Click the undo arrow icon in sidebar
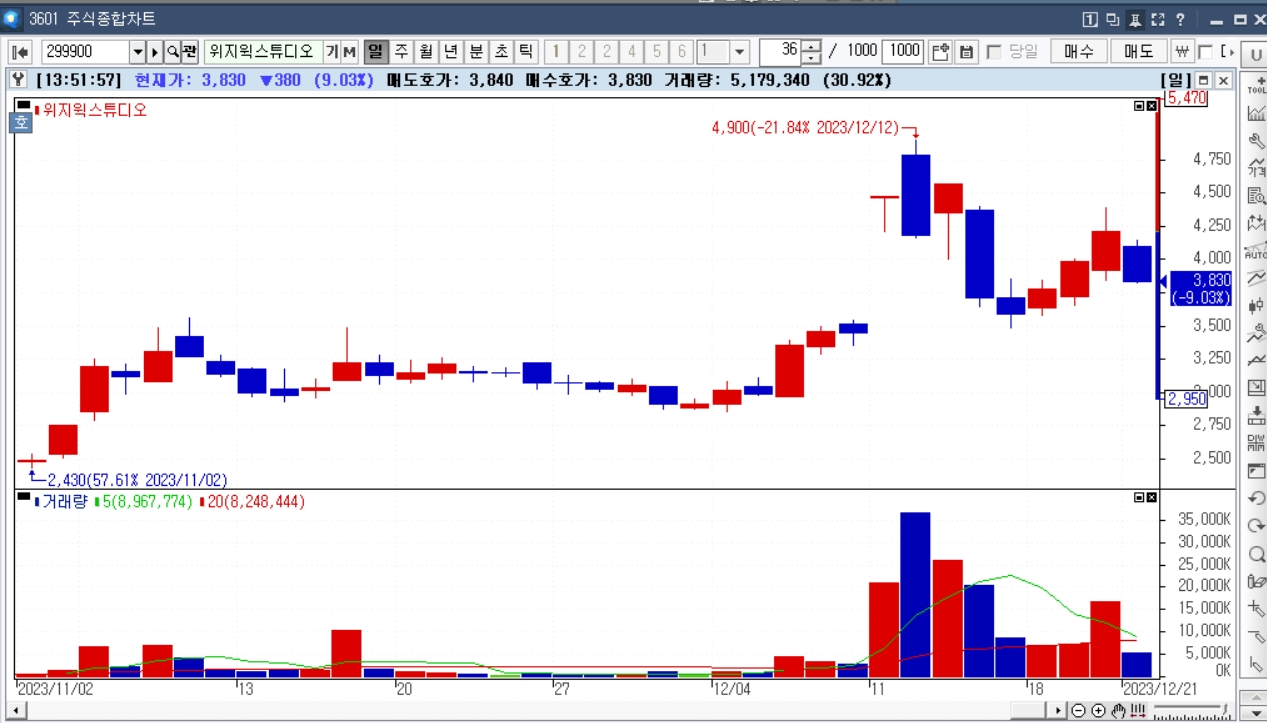 click(x=1256, y=498)
